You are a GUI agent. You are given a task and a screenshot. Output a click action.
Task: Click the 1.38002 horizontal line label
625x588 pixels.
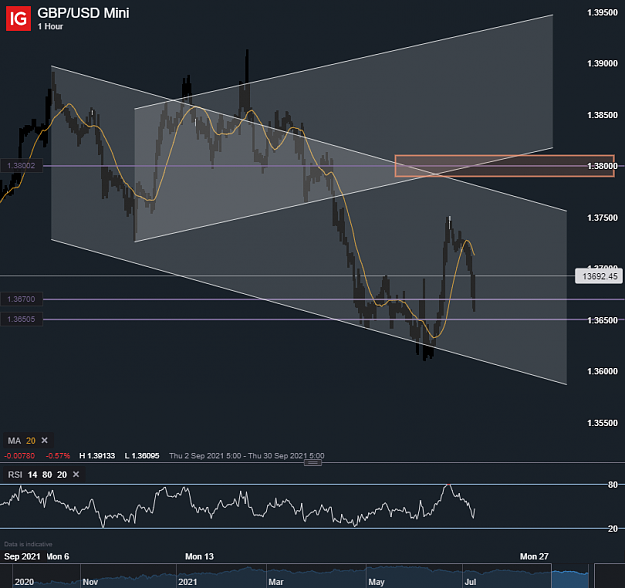(x=22, y=165)
